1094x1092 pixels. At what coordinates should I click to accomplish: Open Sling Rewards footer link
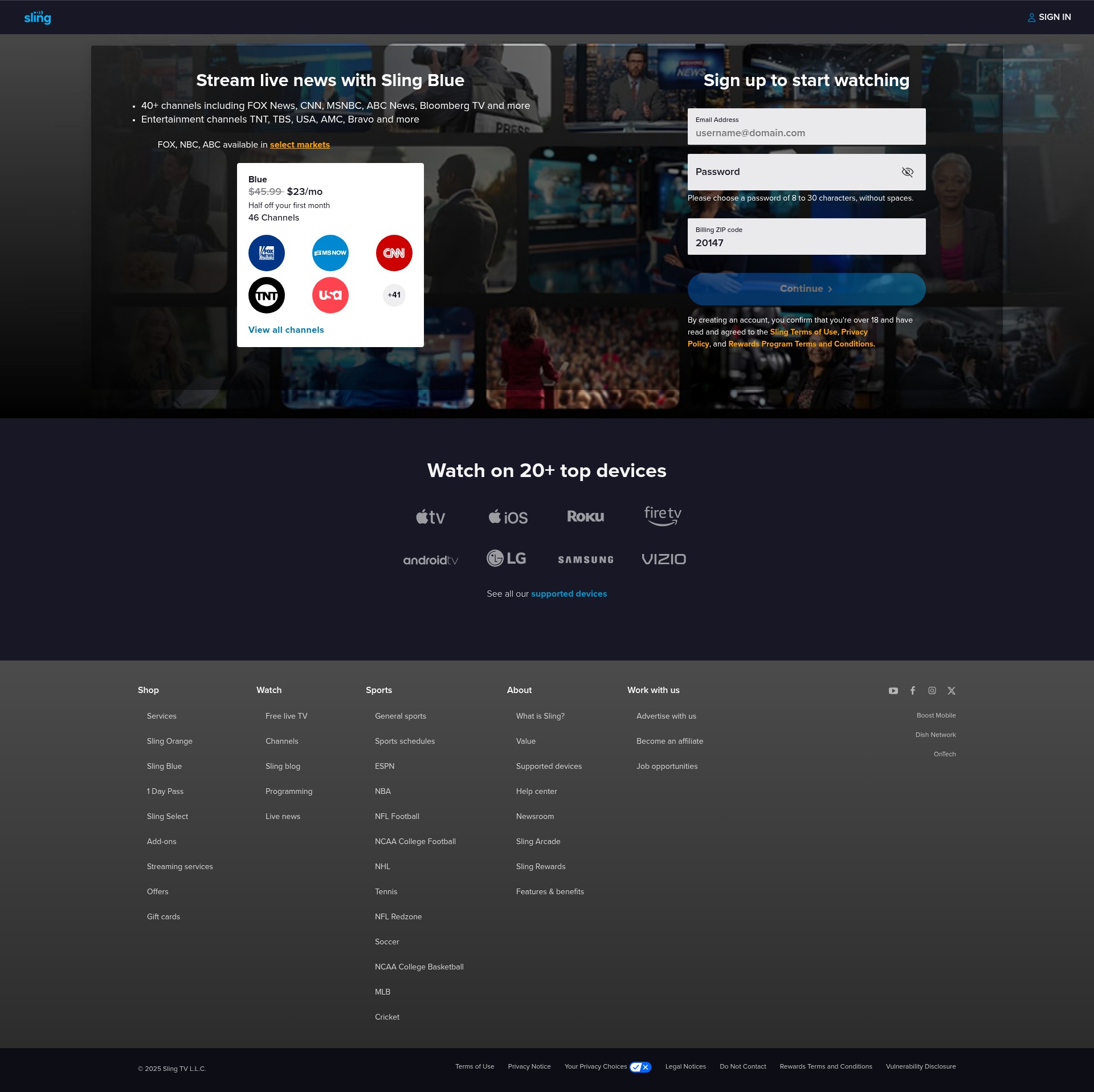click(x=541, y=866)
